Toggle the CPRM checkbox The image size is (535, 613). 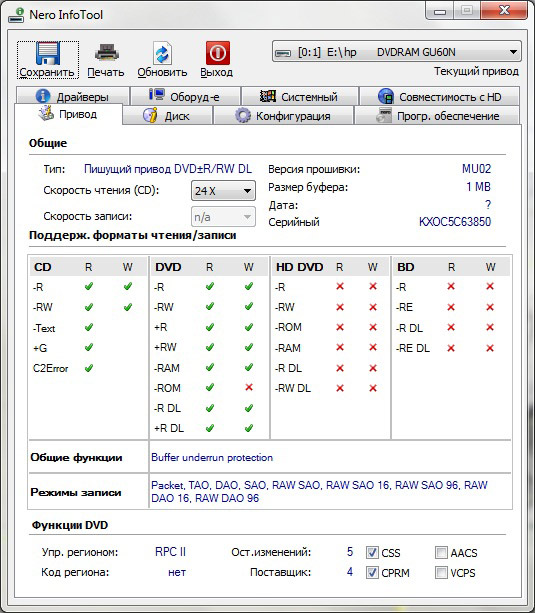372,573
